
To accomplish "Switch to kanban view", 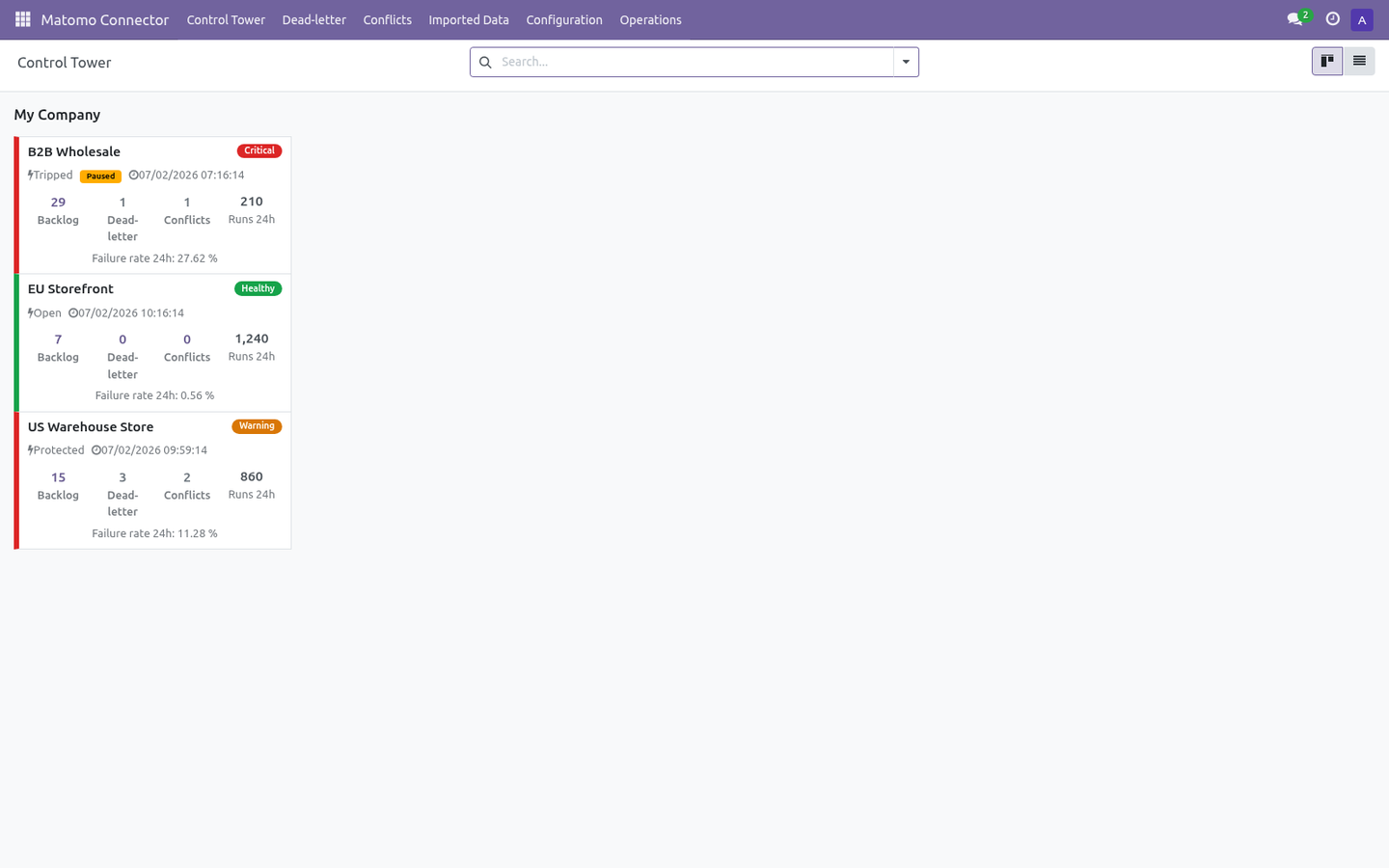I will click(x=1327, y=62).
